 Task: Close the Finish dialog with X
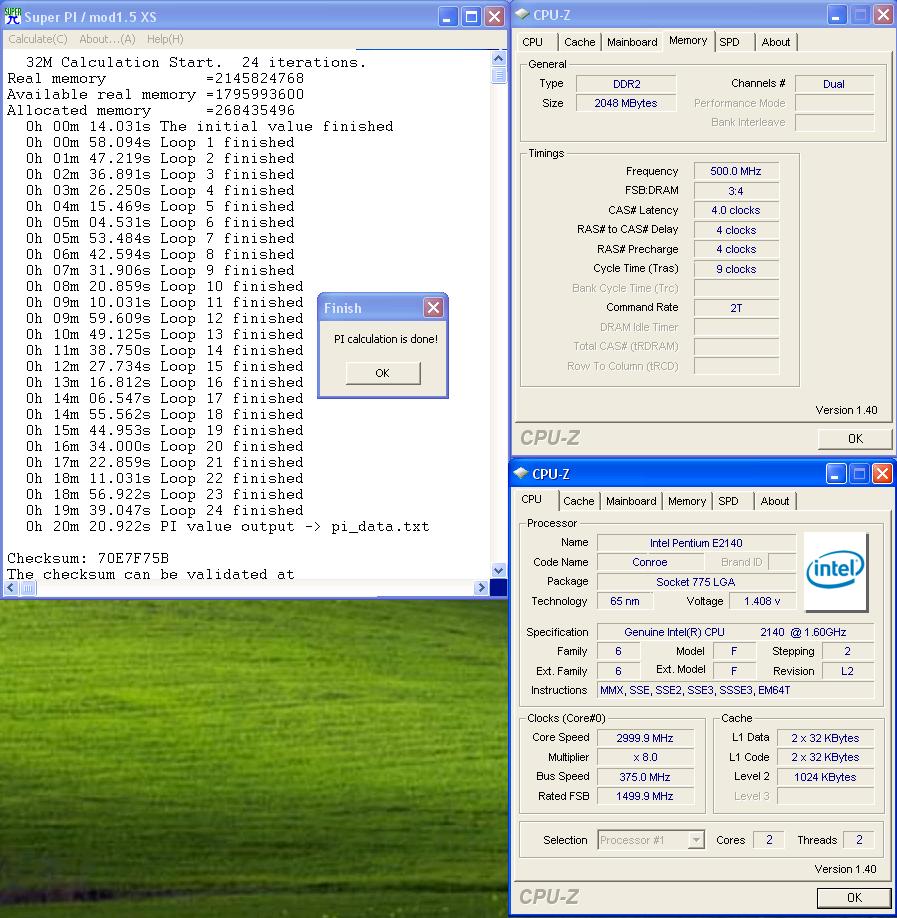click(x=433, y=307)
